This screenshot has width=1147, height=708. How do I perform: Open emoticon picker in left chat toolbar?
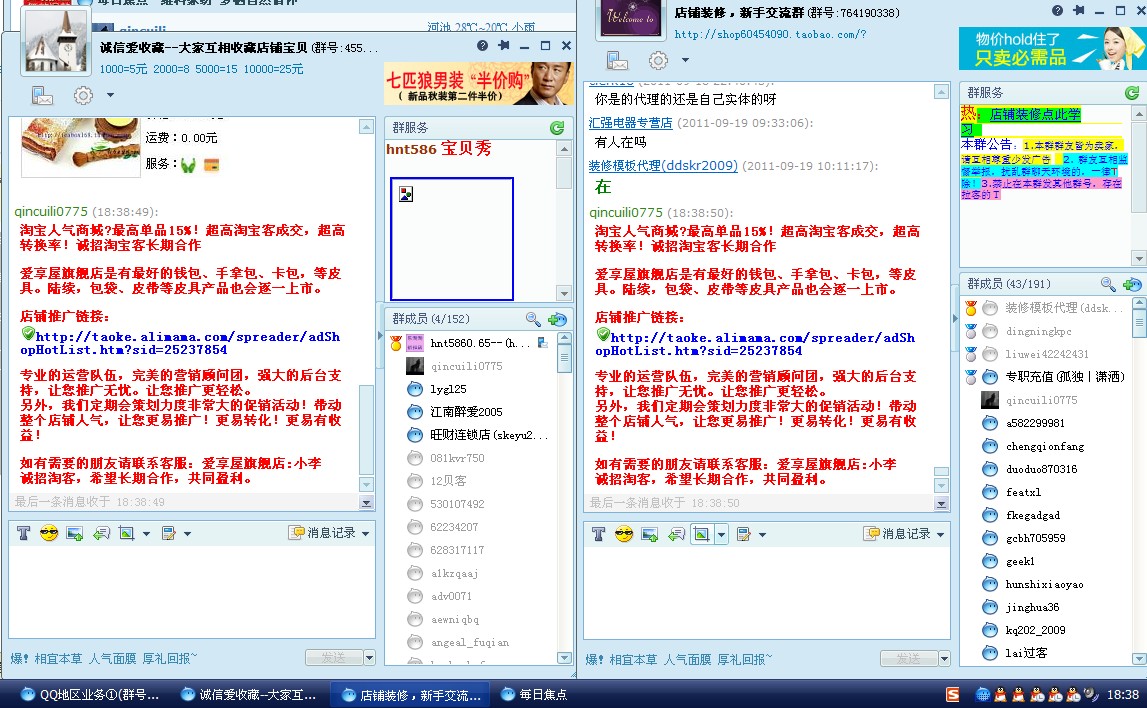point(49,533)
